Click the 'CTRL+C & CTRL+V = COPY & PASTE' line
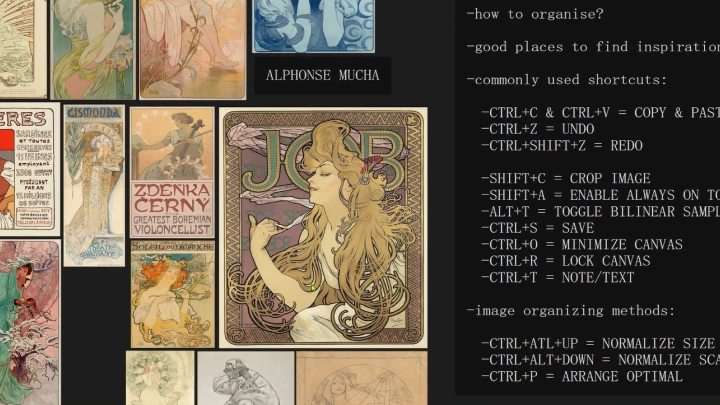The image size is (720, 405). [x=600, y=113]
